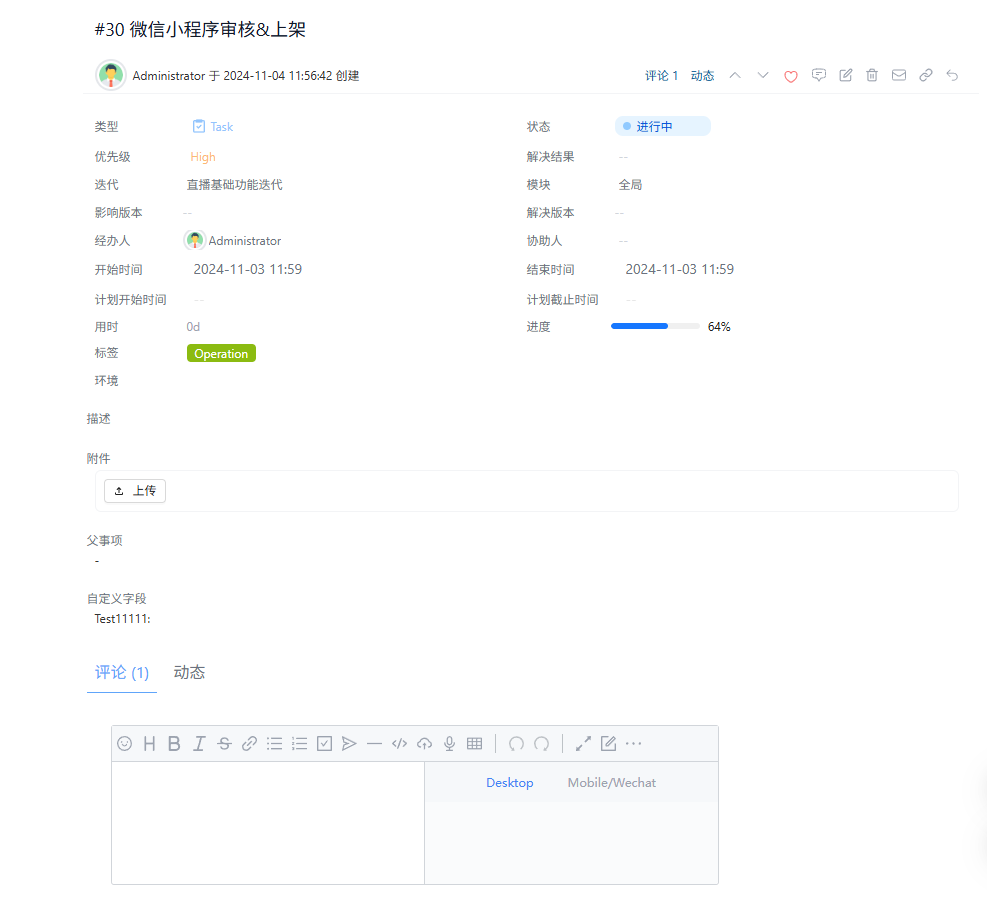
Task: Click the 上传 upload button
Action: coord(135,491)
